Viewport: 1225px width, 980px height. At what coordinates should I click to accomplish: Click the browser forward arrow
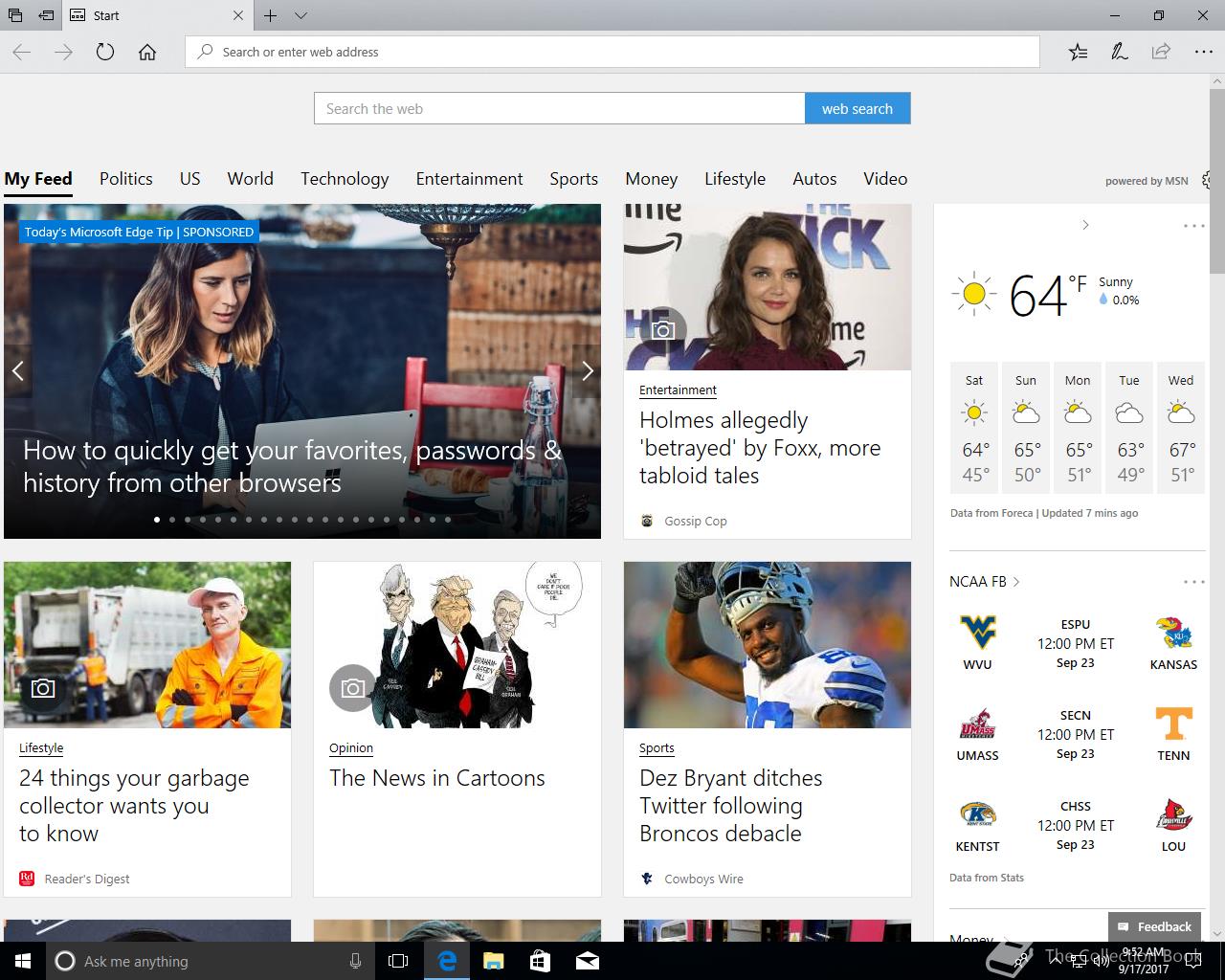tap(64, 53)
